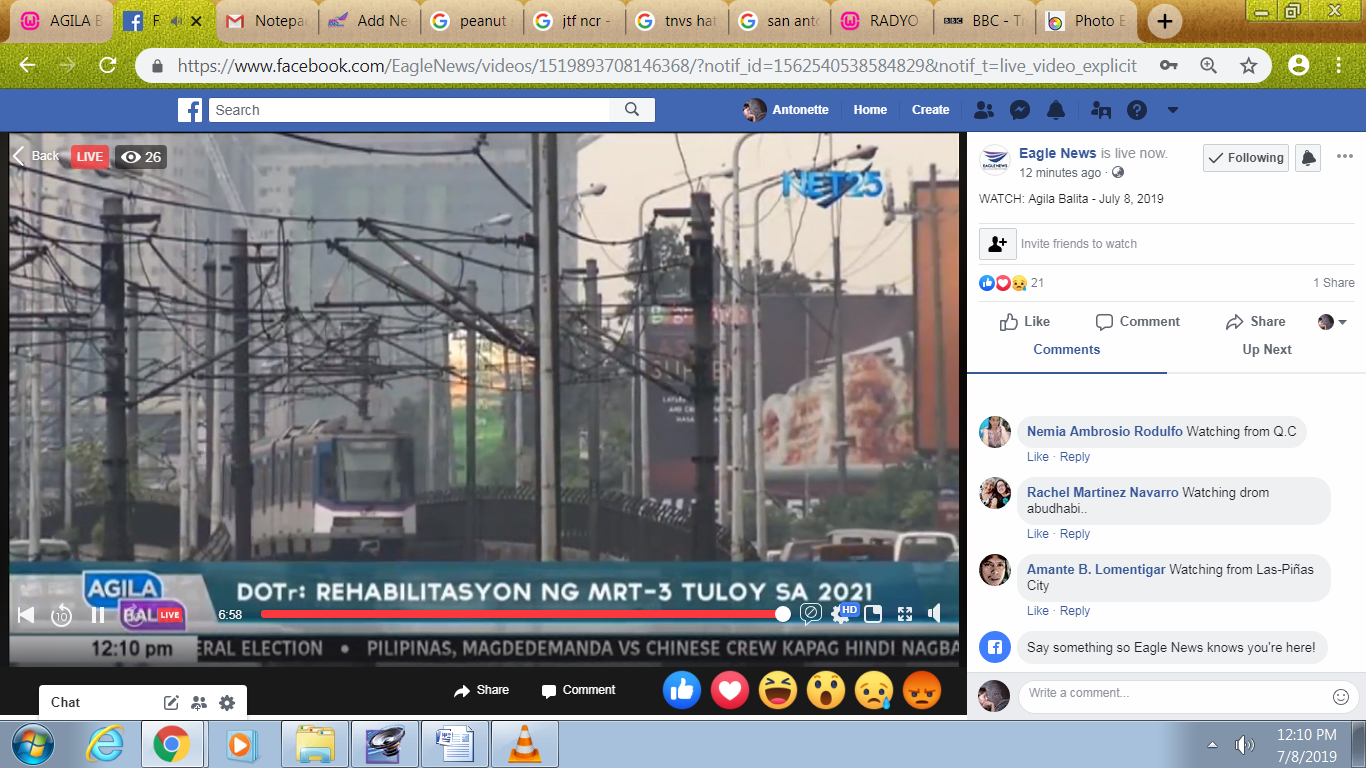This screenshot has height=768, width=1366.
Task: Open the Friend Requests icon in header
Action: (x=984, y=110)
